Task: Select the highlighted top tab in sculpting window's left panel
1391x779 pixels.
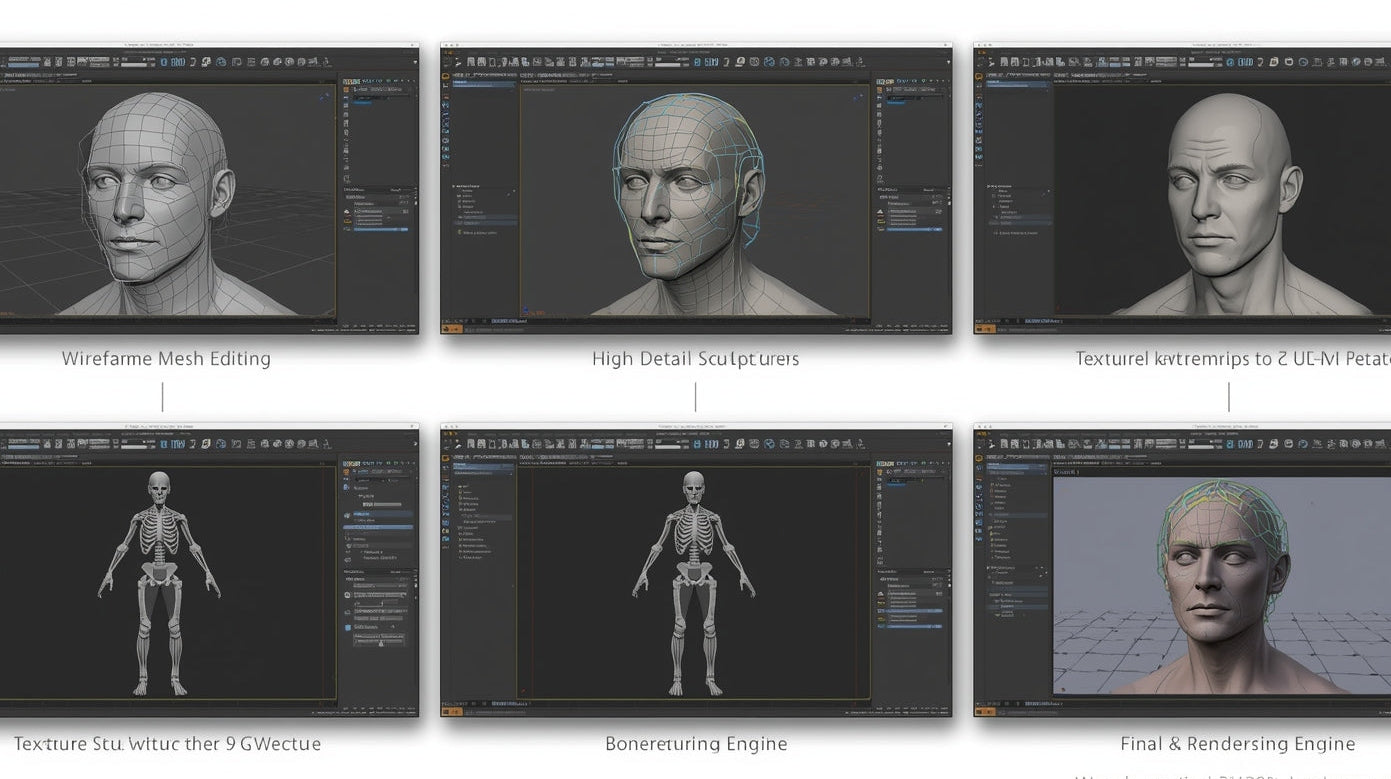Action: [485, 84]
